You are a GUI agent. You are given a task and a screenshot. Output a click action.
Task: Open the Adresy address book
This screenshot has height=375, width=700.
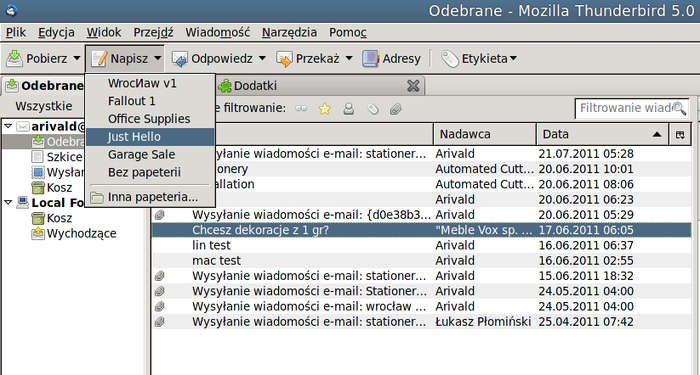click(392, 58)
